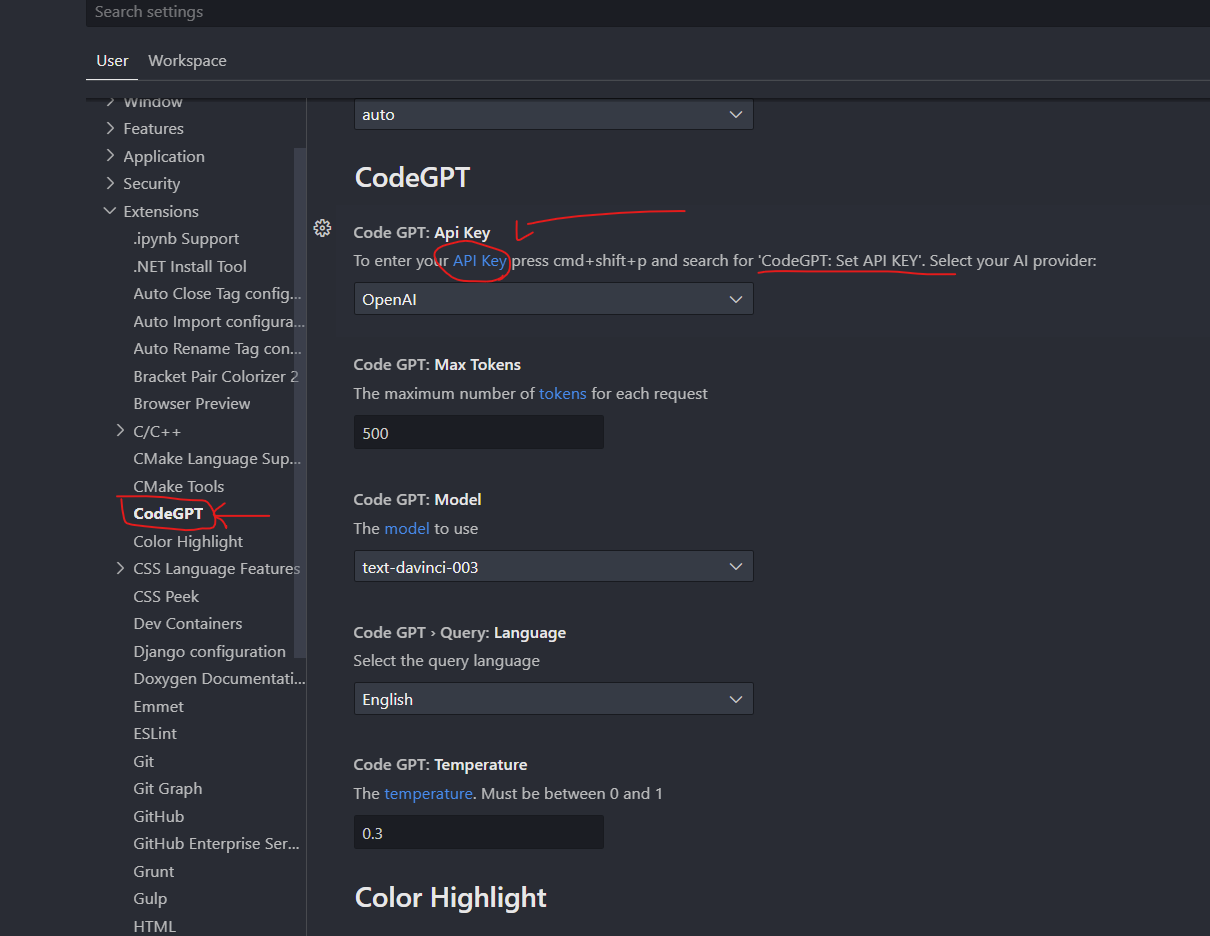Click the Code GPT: Max Tokens label

coord(437,364)
